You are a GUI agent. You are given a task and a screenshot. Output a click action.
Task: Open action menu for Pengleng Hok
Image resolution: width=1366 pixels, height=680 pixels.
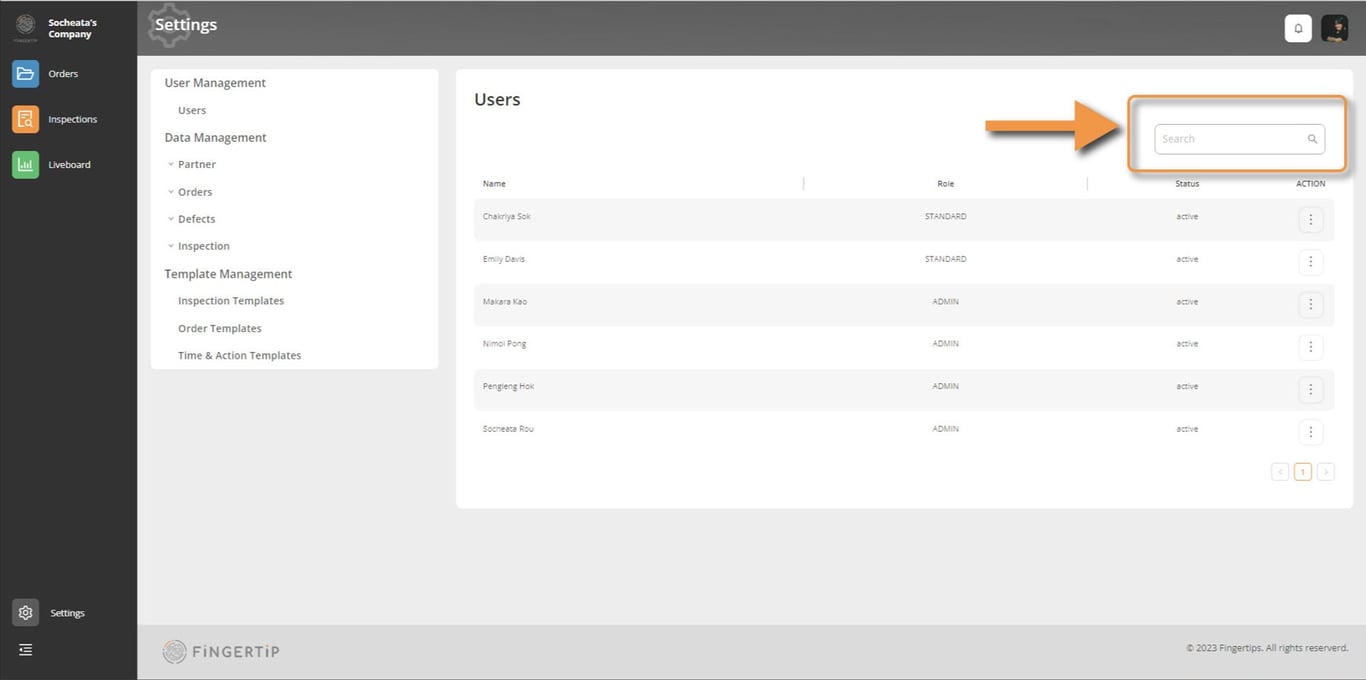pos(1311,390)
